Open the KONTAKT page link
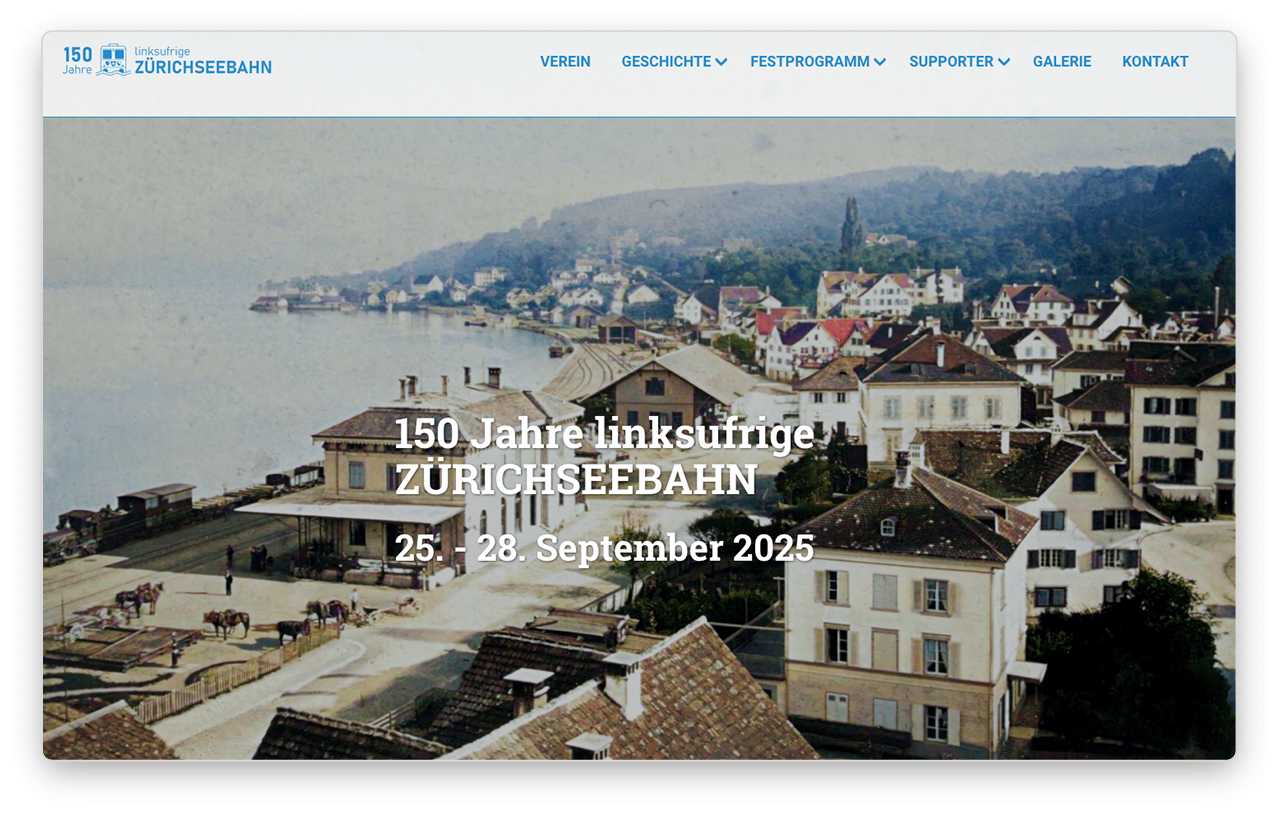Image resolution: width=1280 pixels, height=814 pixels. click(x=1155, y=62)
